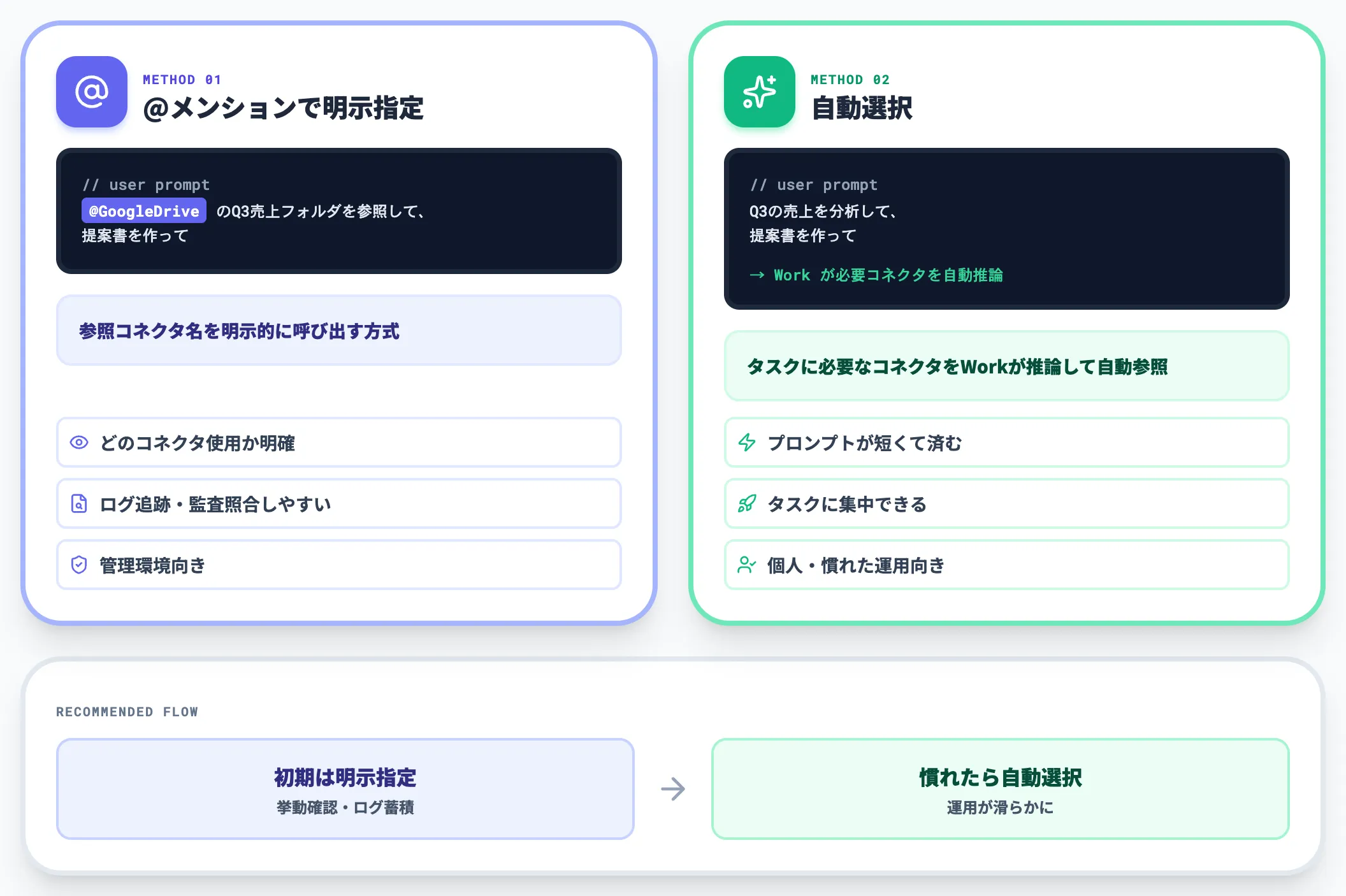Click 提案書を作って in the Method 01 prompt
Image resolution: width=1346 pixels, height=896 pixels.
[135, 236]
